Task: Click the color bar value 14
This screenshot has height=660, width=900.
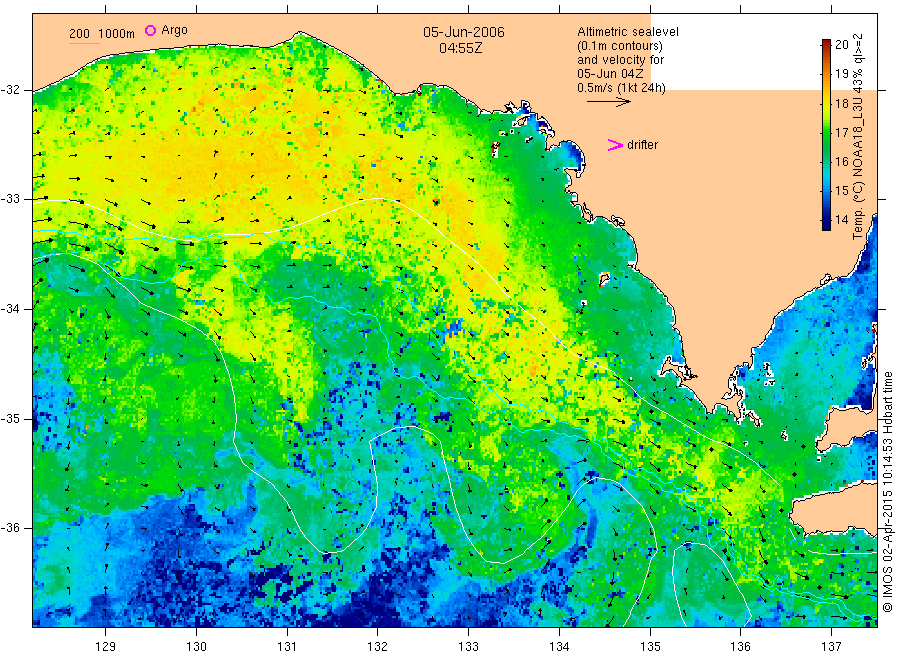Action: (841, 219)
